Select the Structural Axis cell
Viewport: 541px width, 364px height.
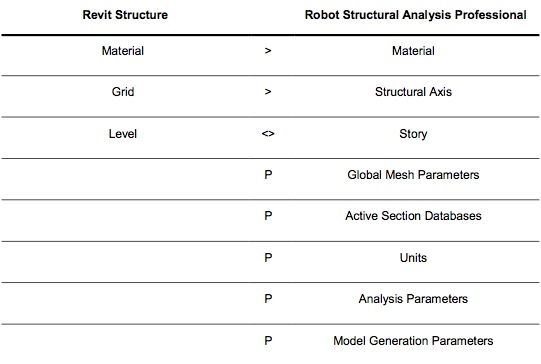pyautogui.click(x=413, y=92)
